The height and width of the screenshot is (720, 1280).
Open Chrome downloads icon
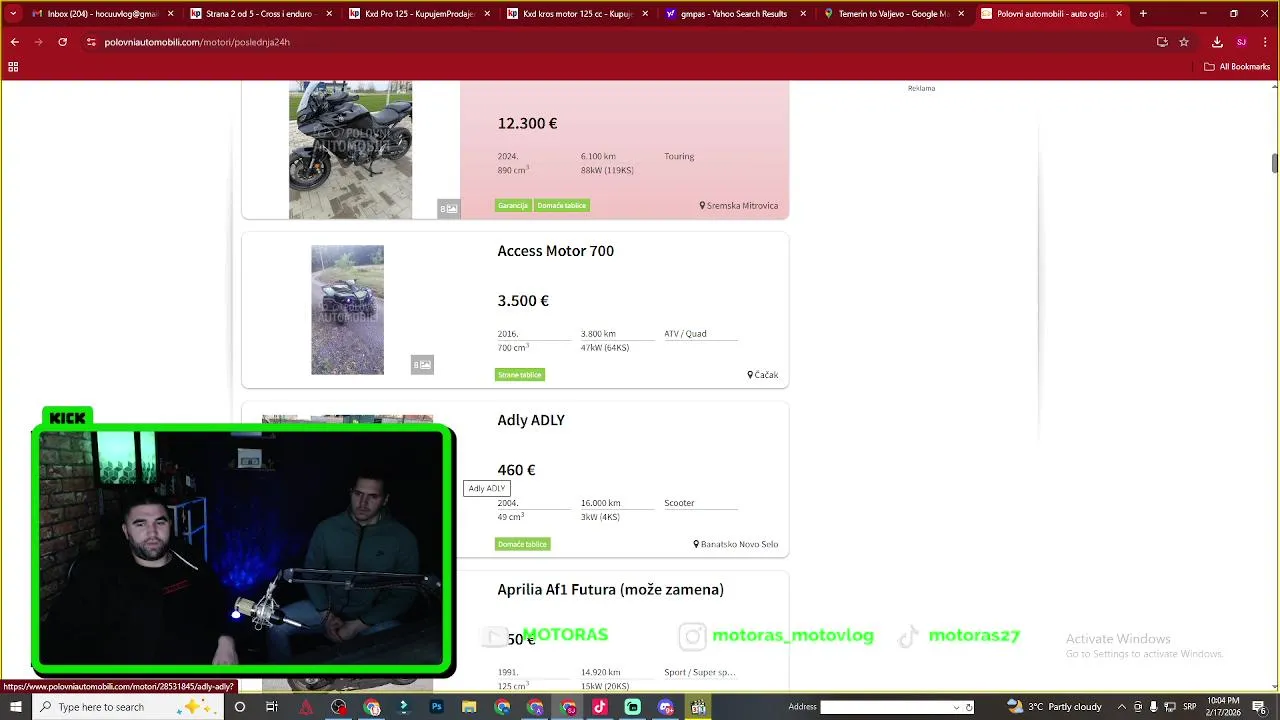(x=1217, y=42)
